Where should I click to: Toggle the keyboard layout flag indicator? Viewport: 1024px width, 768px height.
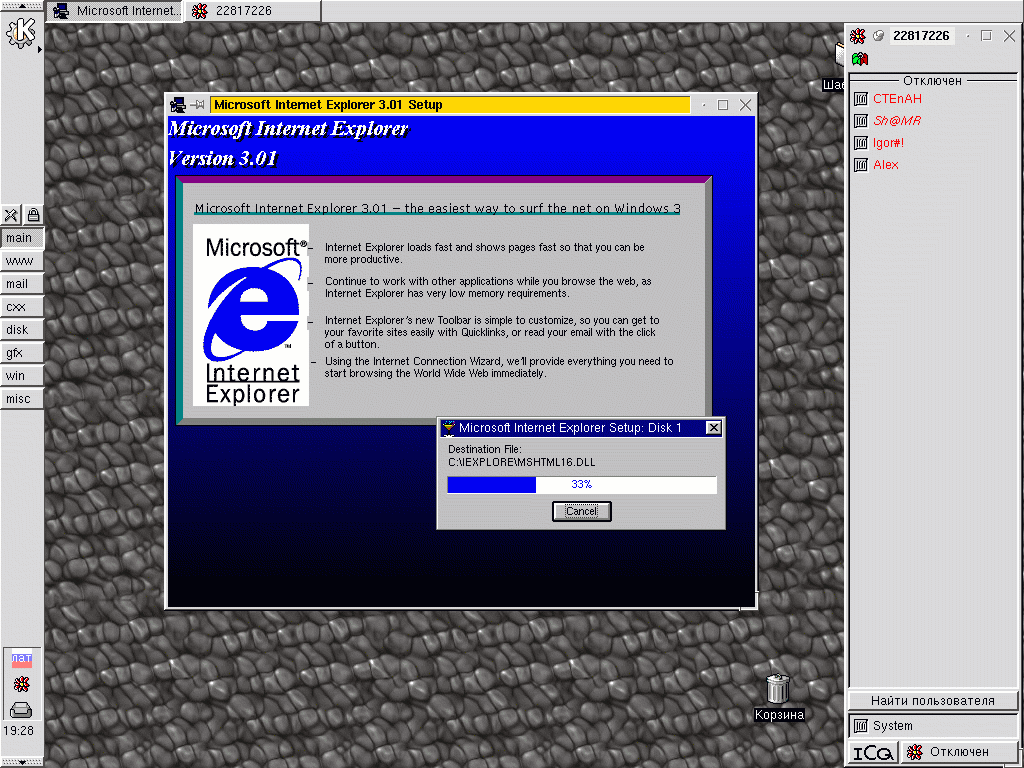point(22,658)
